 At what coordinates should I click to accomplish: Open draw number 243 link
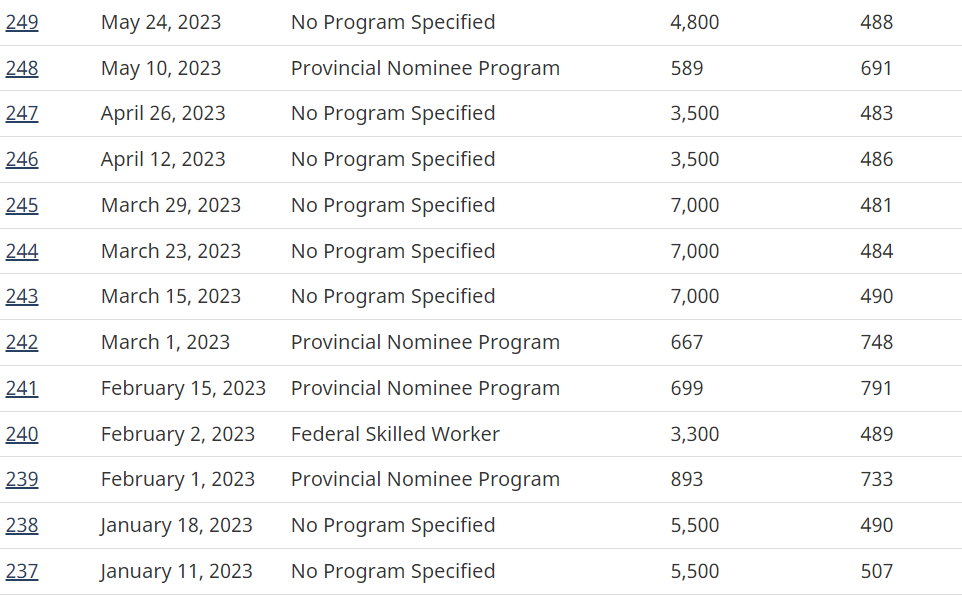pos(22,296)
